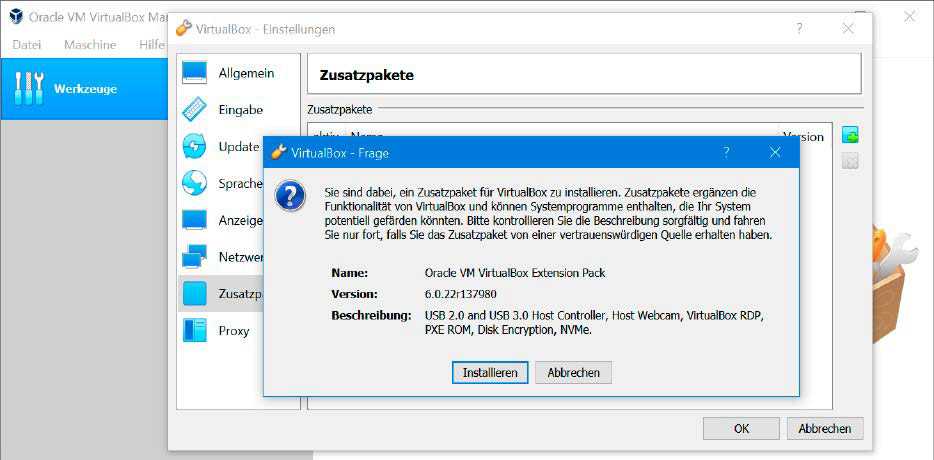Click the VirtualBox Manager title bar icon
Screen dimensions: 934x460
point(16,17)
